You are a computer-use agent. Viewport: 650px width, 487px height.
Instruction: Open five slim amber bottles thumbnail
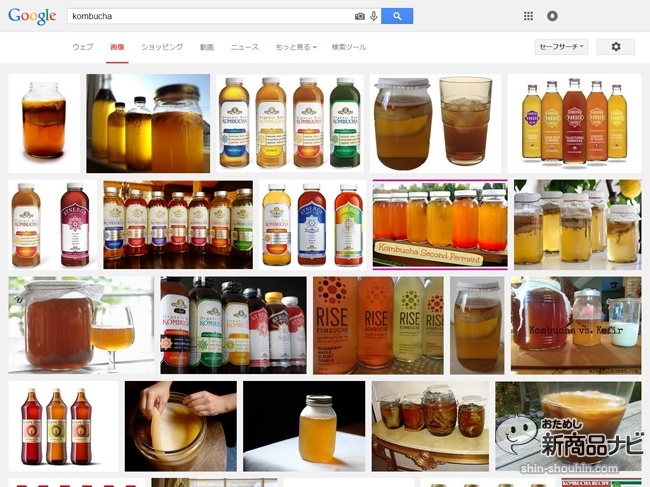[574, 124]
